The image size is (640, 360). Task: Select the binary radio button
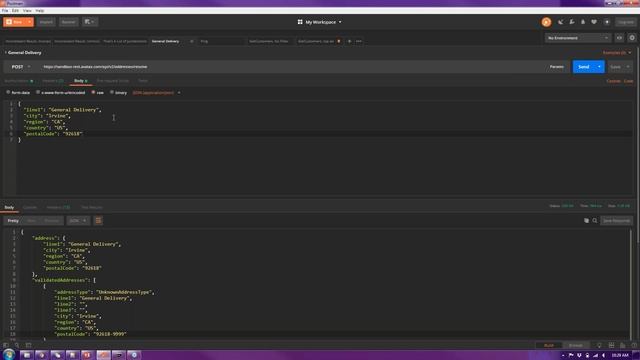coord(112,93)
